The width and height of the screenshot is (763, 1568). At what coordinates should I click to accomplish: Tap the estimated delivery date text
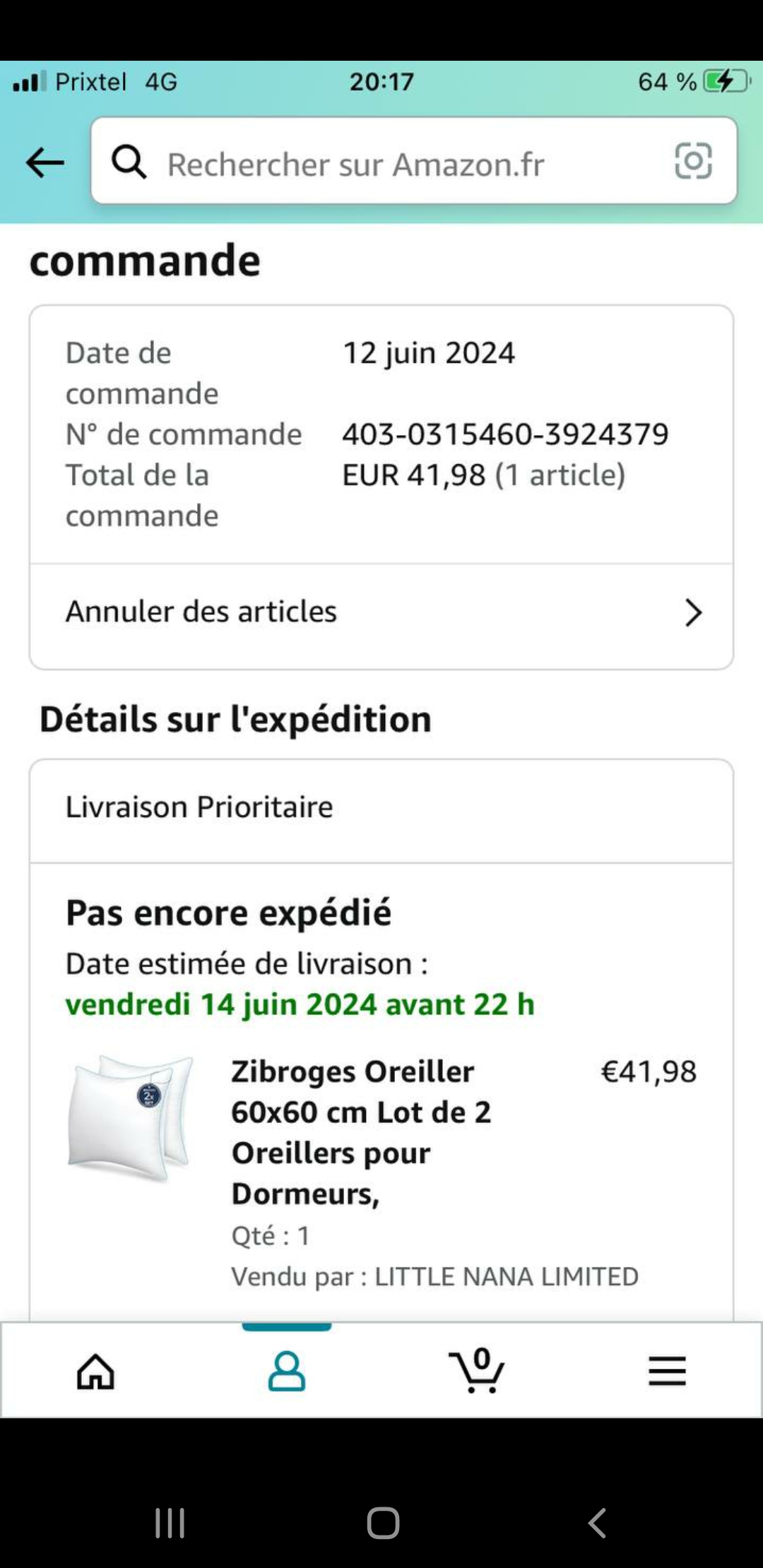click(300, 1004)
